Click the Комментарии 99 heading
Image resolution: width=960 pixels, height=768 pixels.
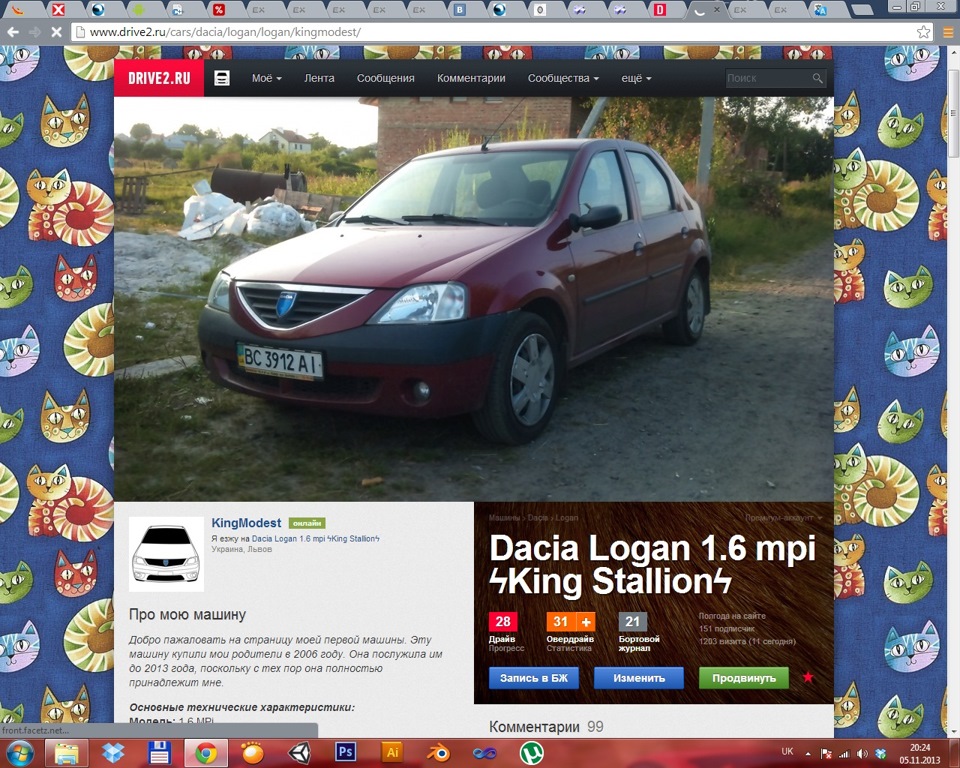tap(546, 727)
